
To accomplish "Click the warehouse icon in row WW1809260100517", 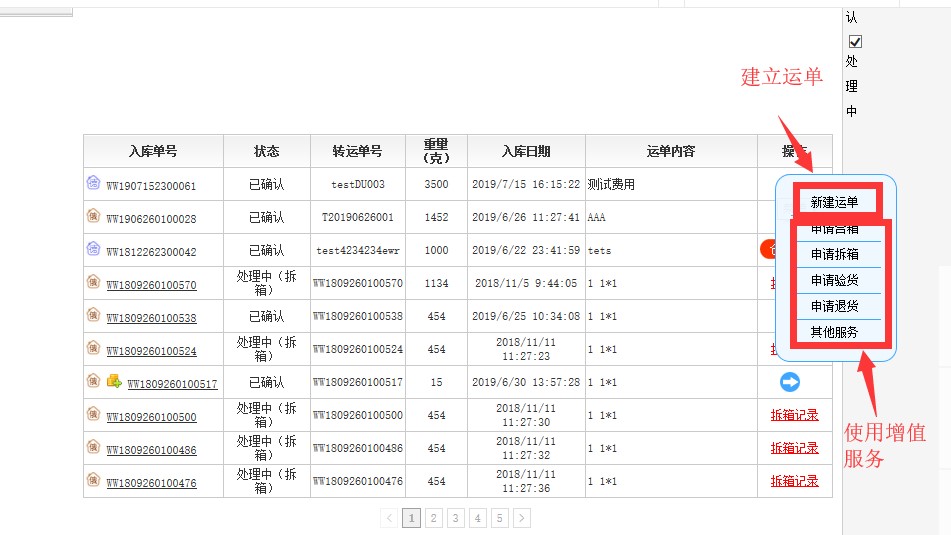I will (x=93, y=380).
